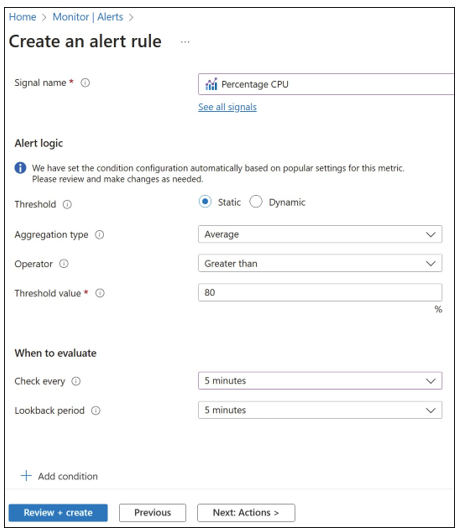
Task: Click the See all signals link
Action: point(227,107)
